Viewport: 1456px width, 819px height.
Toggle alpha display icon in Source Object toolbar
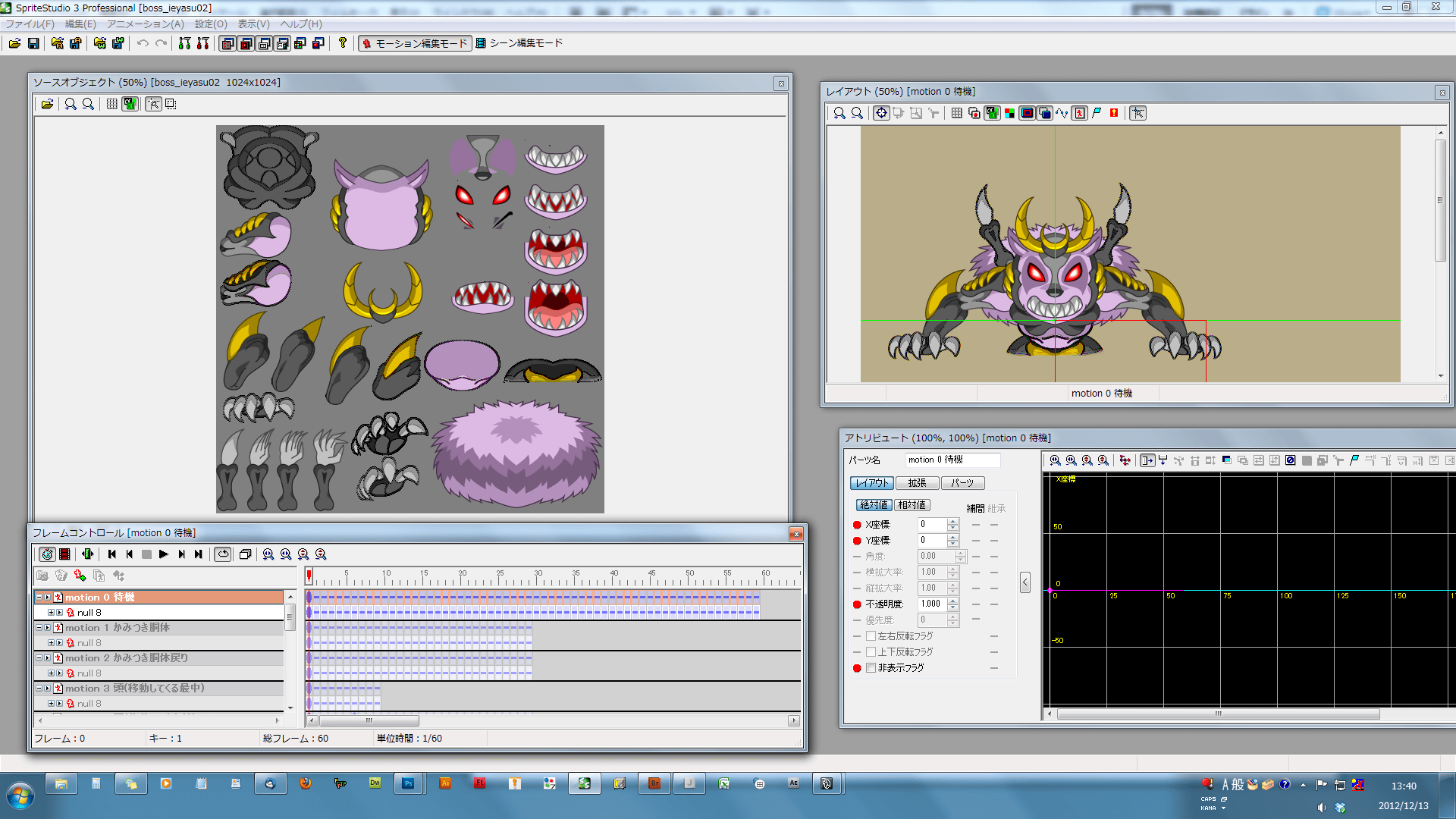click(x=130, y=104)
